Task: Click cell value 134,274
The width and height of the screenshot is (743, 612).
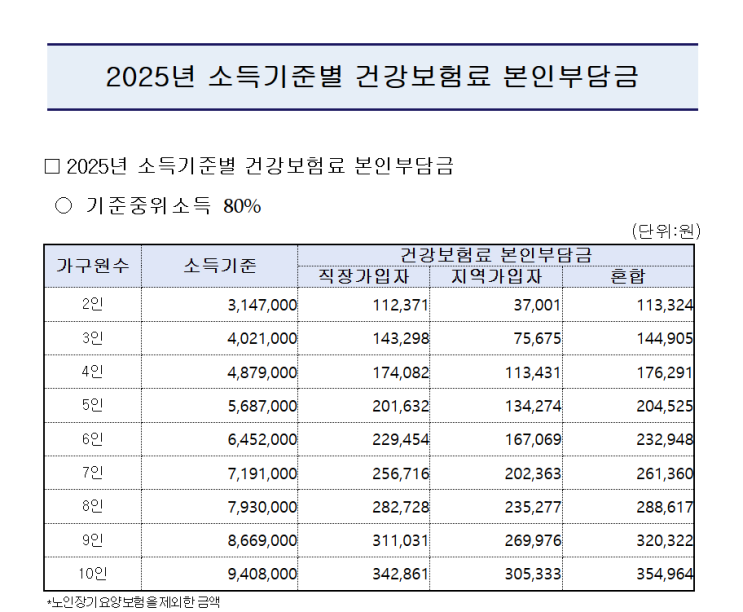Action: tap(533, 406)
